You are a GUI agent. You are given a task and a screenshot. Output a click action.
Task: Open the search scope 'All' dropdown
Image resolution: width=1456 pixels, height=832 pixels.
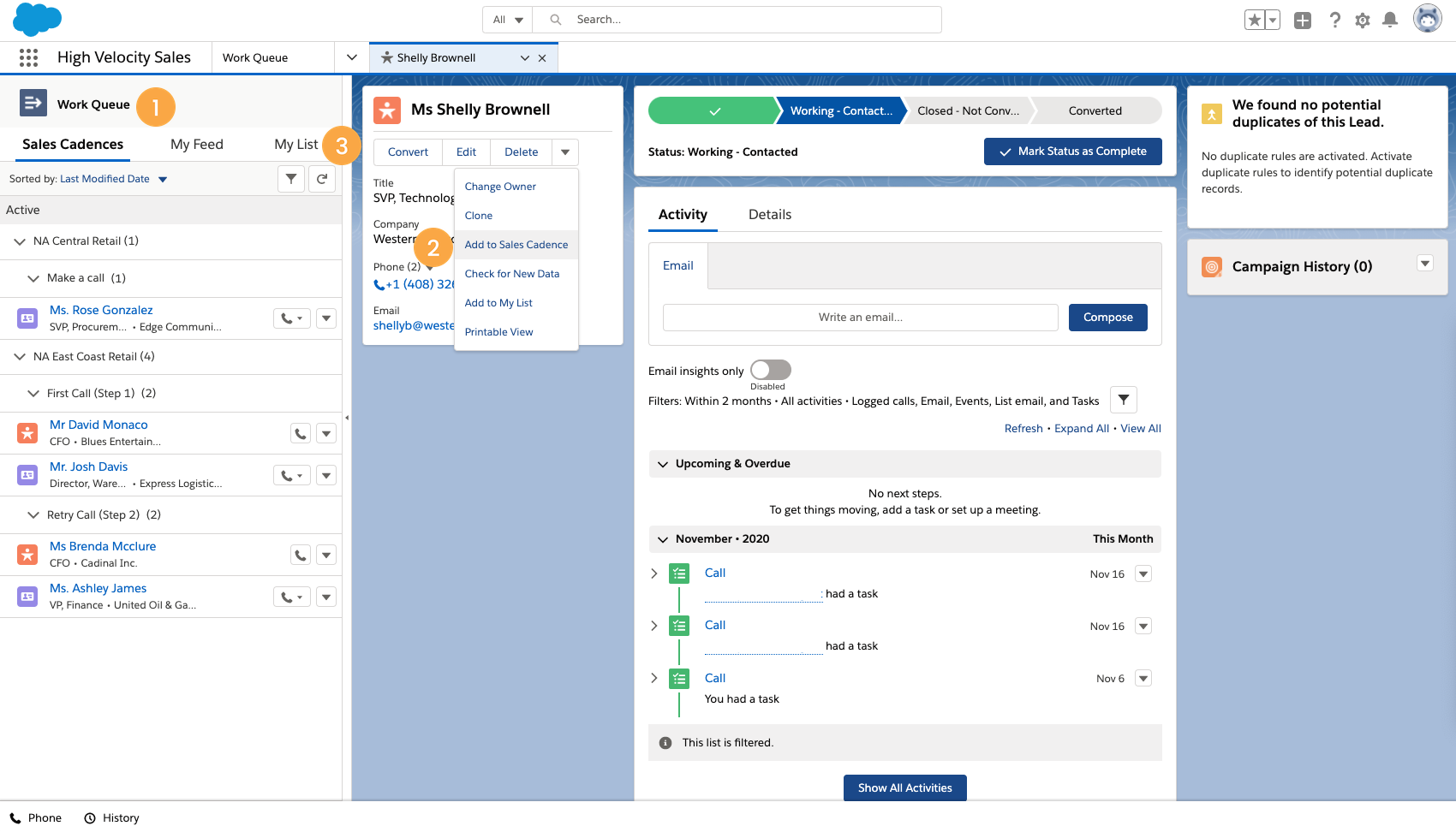coord(508,20)
